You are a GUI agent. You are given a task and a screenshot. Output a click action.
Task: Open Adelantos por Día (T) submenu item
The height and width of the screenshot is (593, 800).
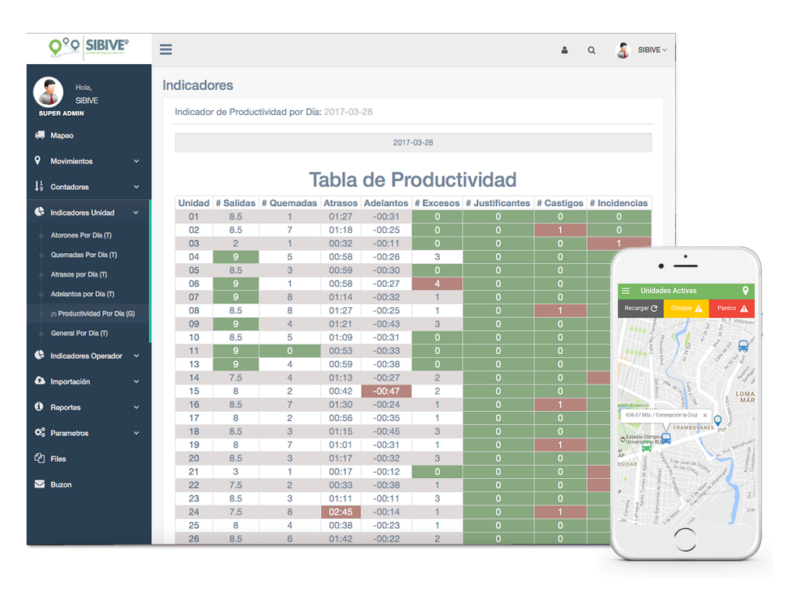[x=83, y=294]
